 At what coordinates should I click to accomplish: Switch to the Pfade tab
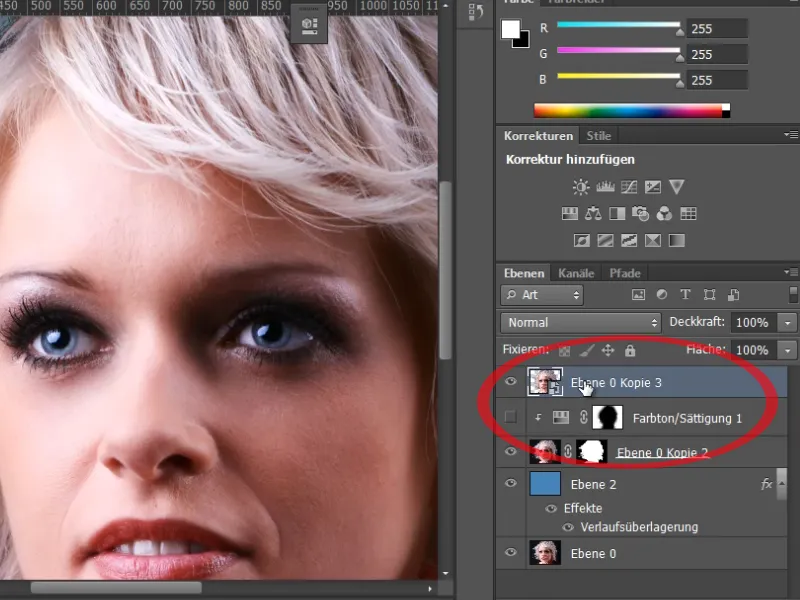pyautogui.click(x=625, y=273)
